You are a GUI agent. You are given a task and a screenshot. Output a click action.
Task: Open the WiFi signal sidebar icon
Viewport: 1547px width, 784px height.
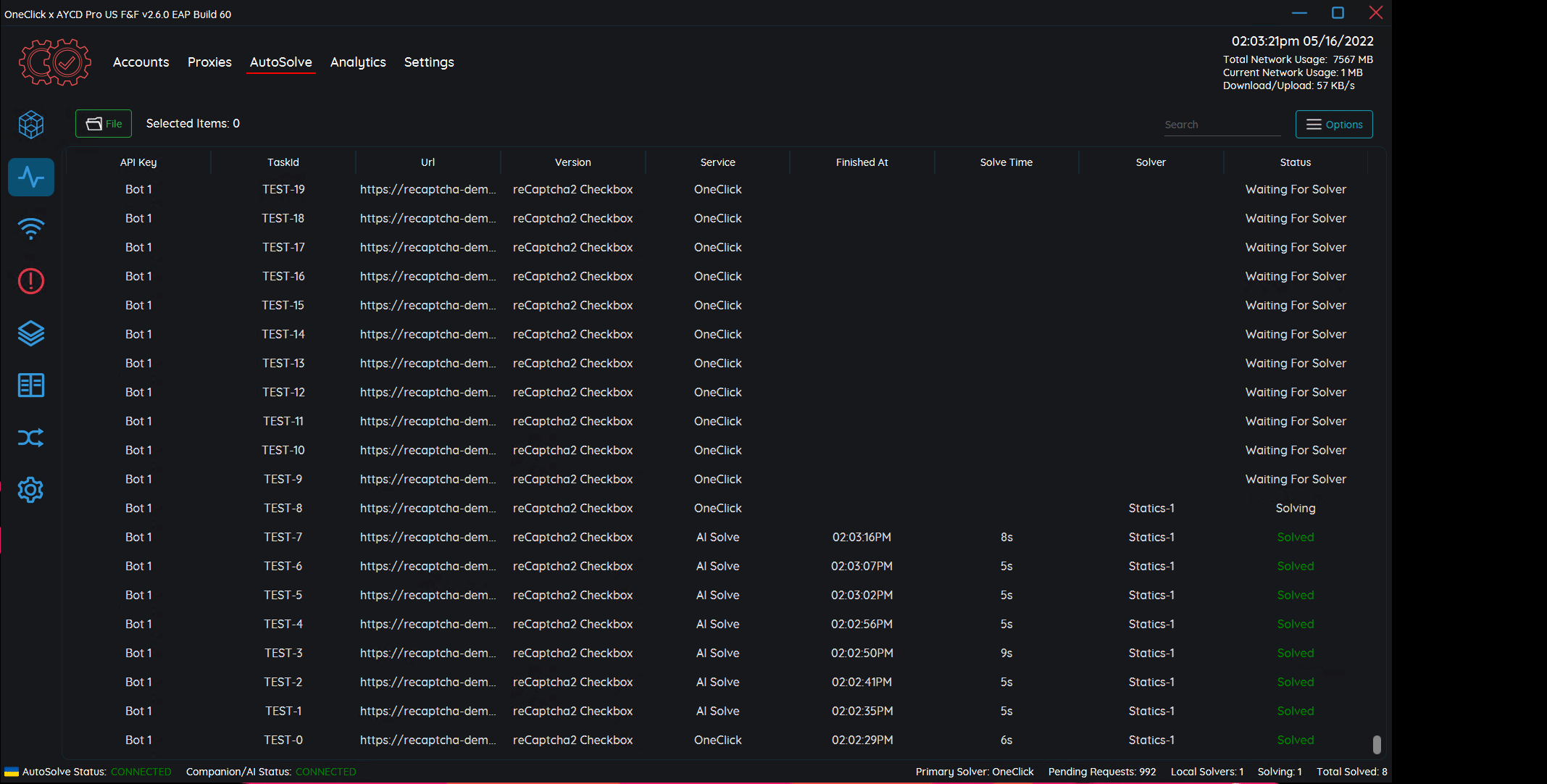(31, 229)
